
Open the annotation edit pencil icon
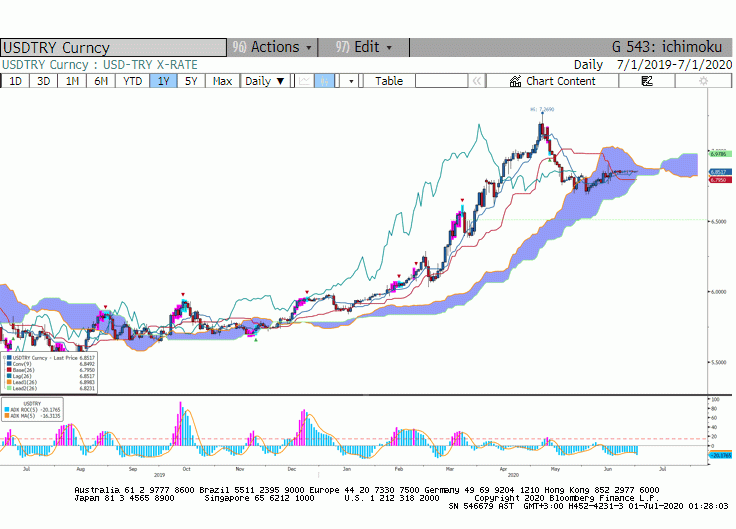click(x=647, y=81)
